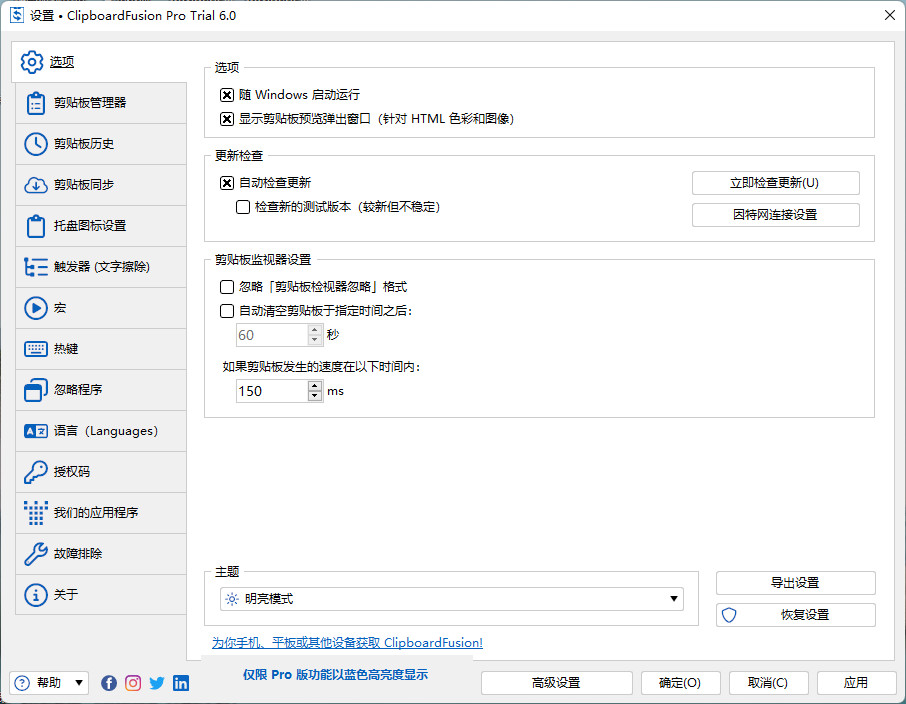Increase the 150 ms spinner value
Viewport: 906px width, 704px height.
[315, 386]
